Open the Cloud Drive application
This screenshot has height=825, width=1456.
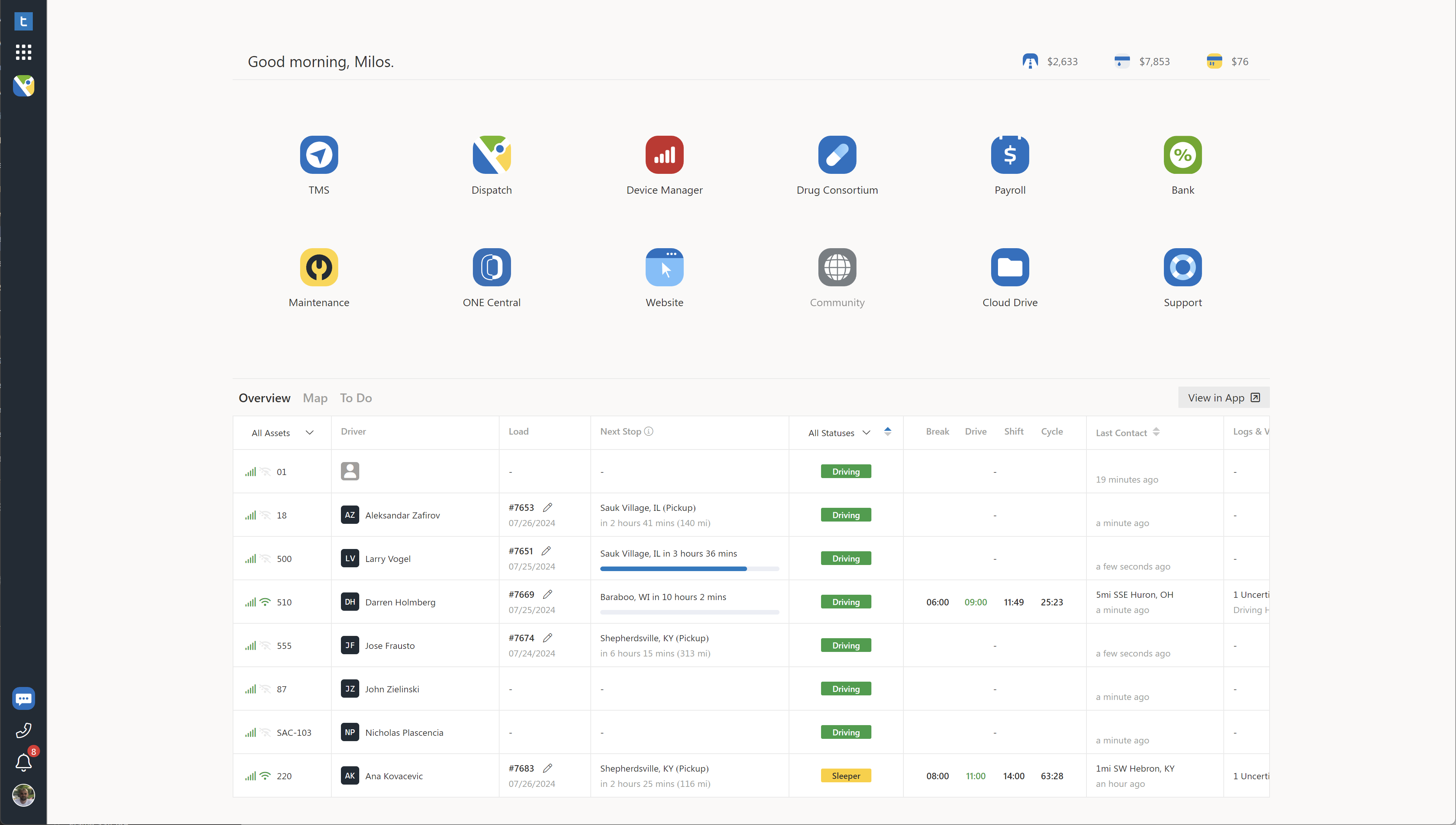tap(1009, 266)
